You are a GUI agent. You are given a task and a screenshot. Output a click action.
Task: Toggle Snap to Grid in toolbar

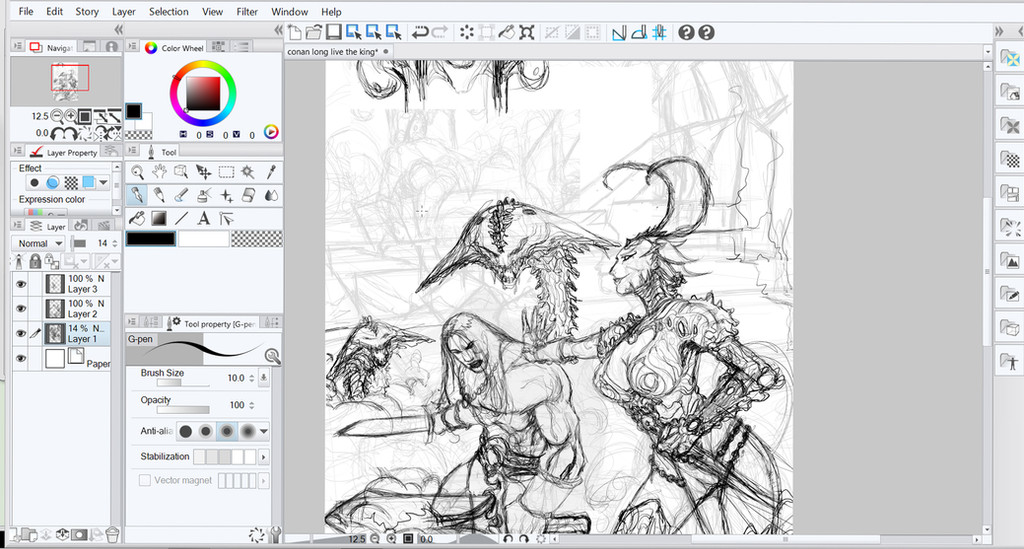[659, 32]
